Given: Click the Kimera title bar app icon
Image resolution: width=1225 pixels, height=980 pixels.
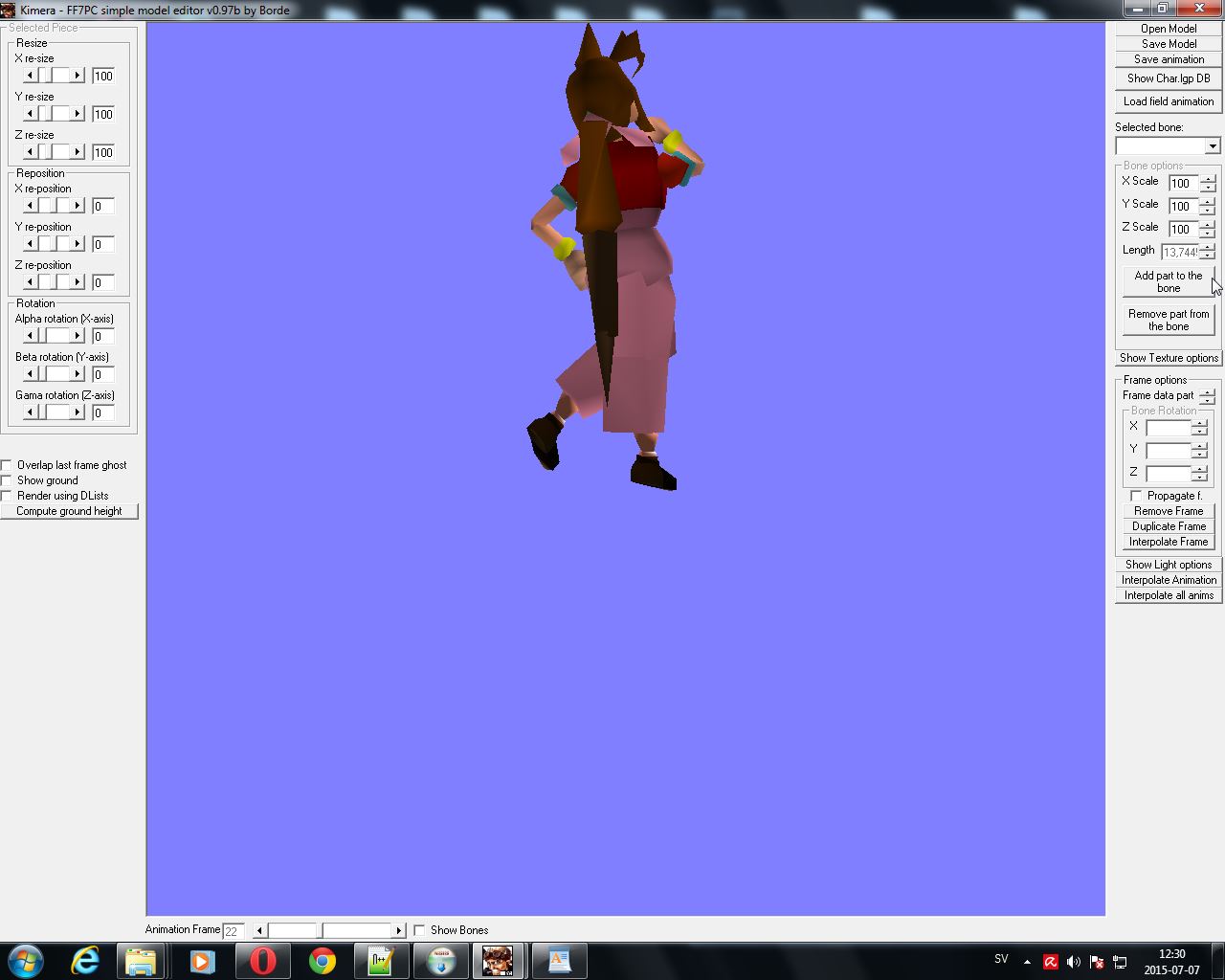Looking at the screenshot, I should [8, 10].
